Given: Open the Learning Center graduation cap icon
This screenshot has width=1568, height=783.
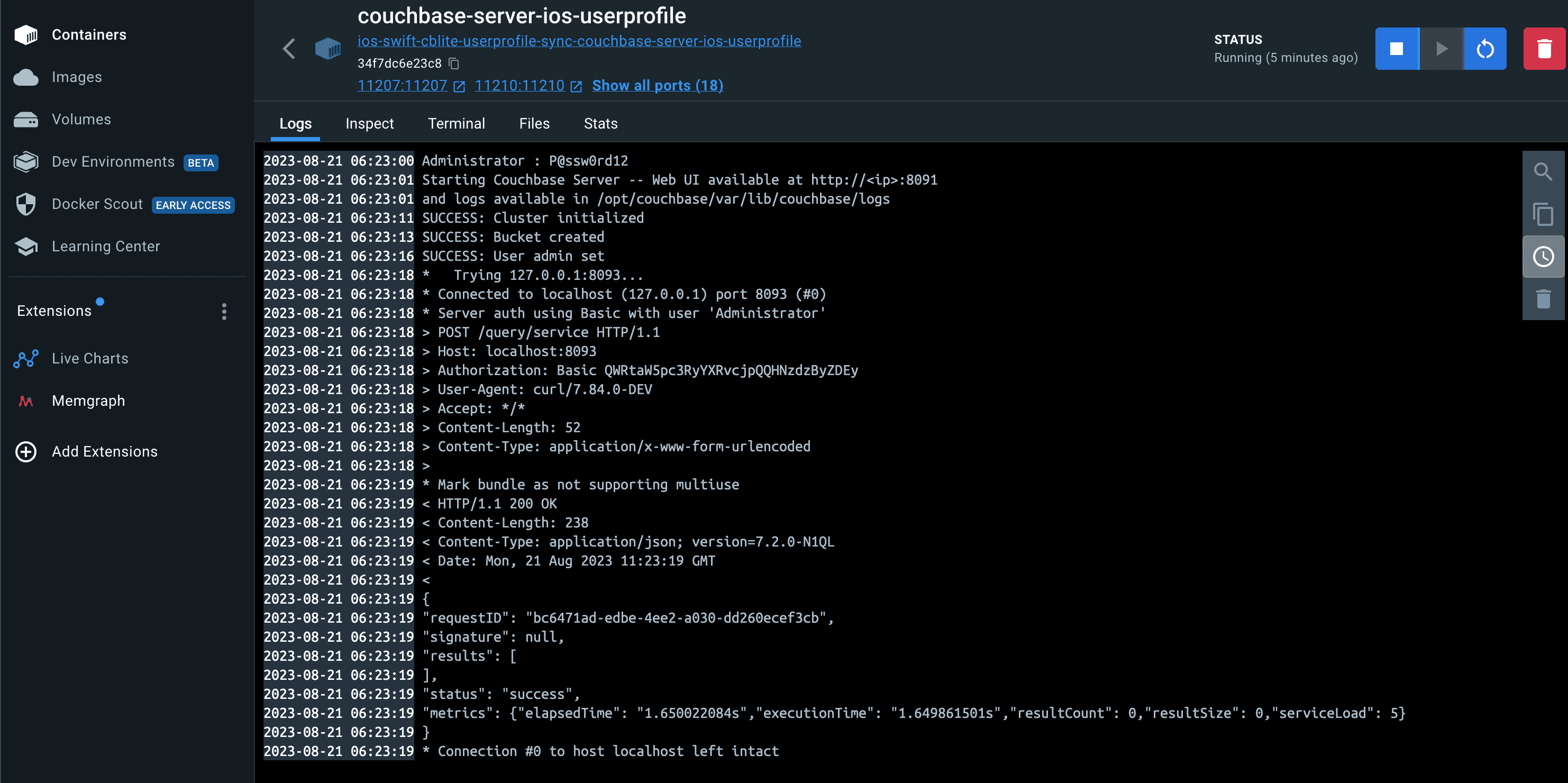Looking at the screenshot, I should point(25,247).
